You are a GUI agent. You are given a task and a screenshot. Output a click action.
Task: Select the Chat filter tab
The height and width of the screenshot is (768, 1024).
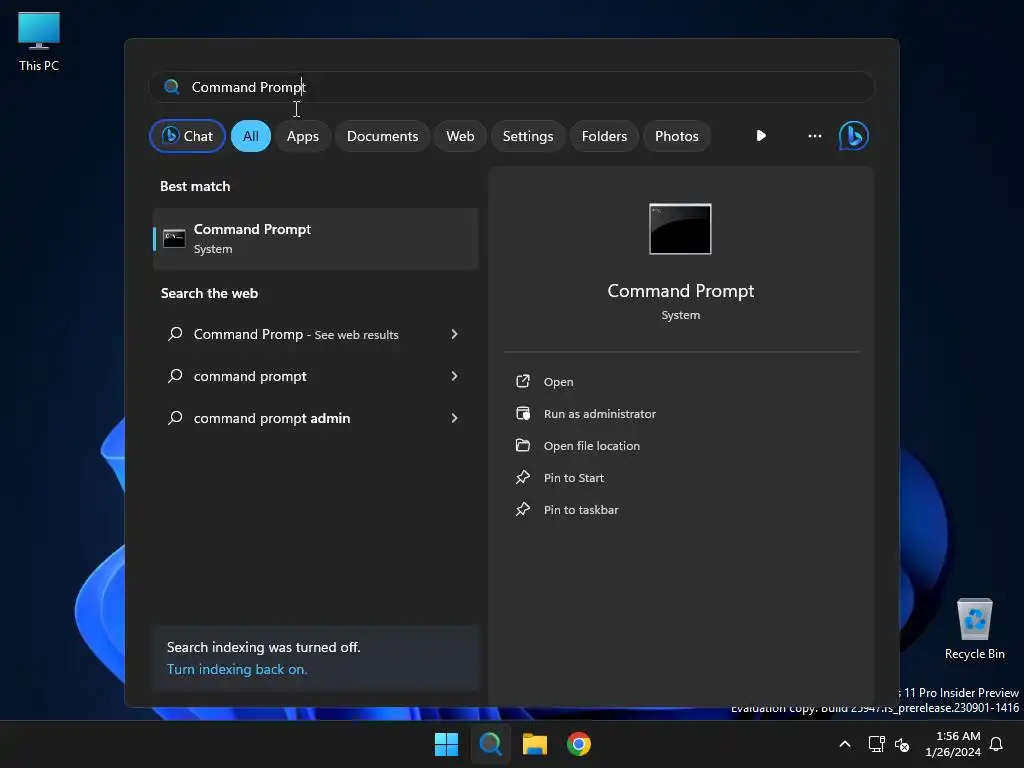pos(187,136)
